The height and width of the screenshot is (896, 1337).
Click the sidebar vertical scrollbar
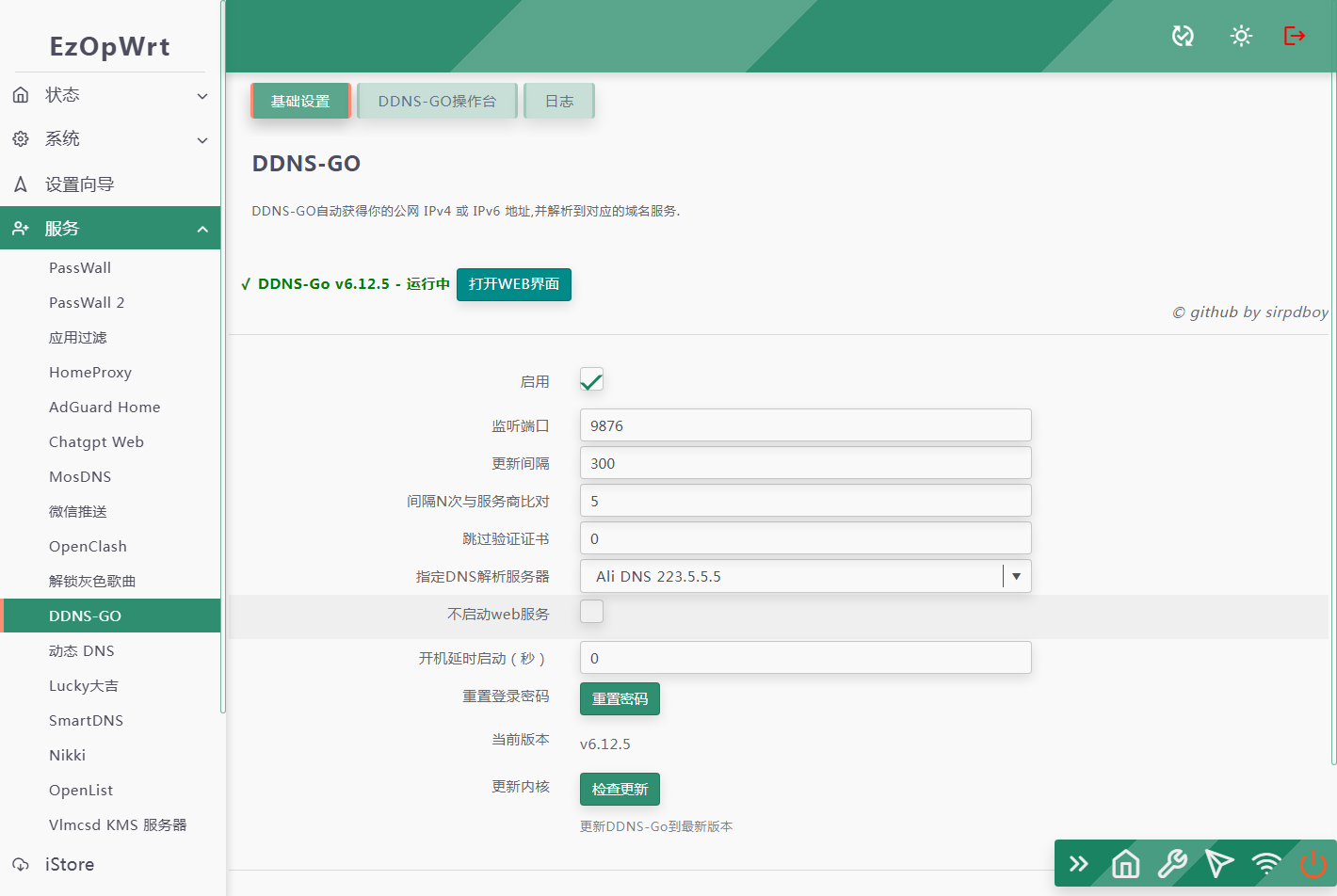click(x=223, y=356)
